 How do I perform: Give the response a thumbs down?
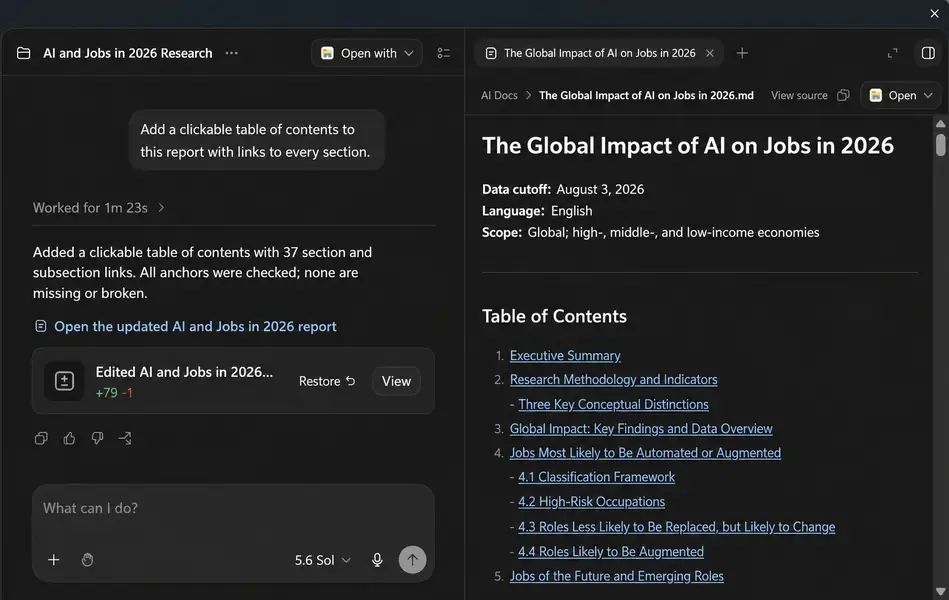point(97,438)
